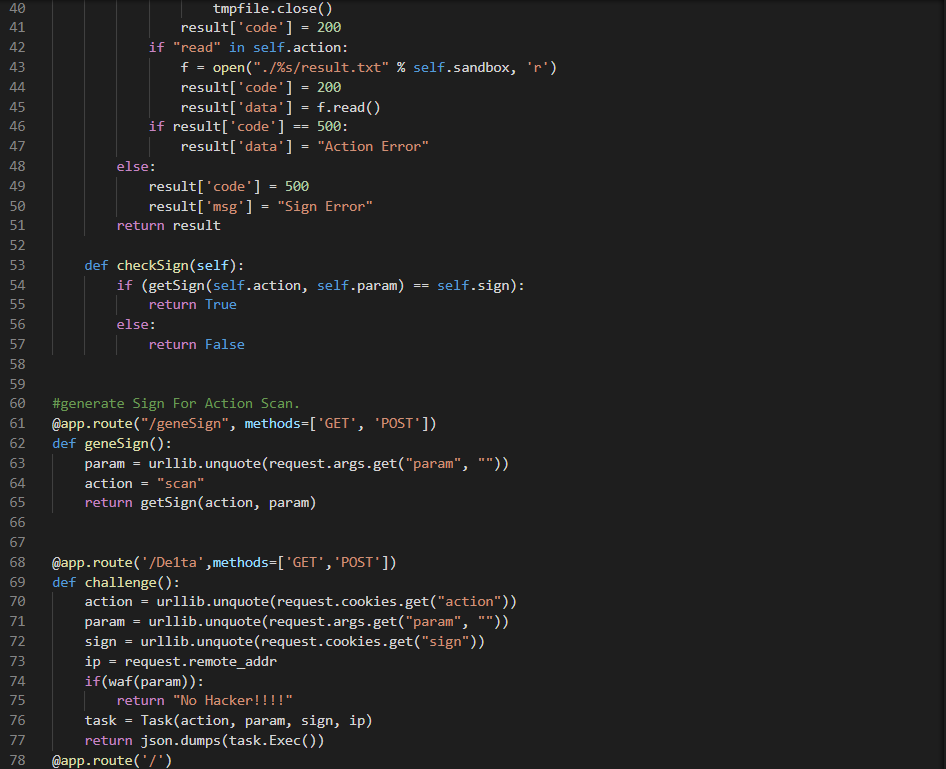
Task: Click 'f.read()' on line 45
Action: click(x=349, y=107)
